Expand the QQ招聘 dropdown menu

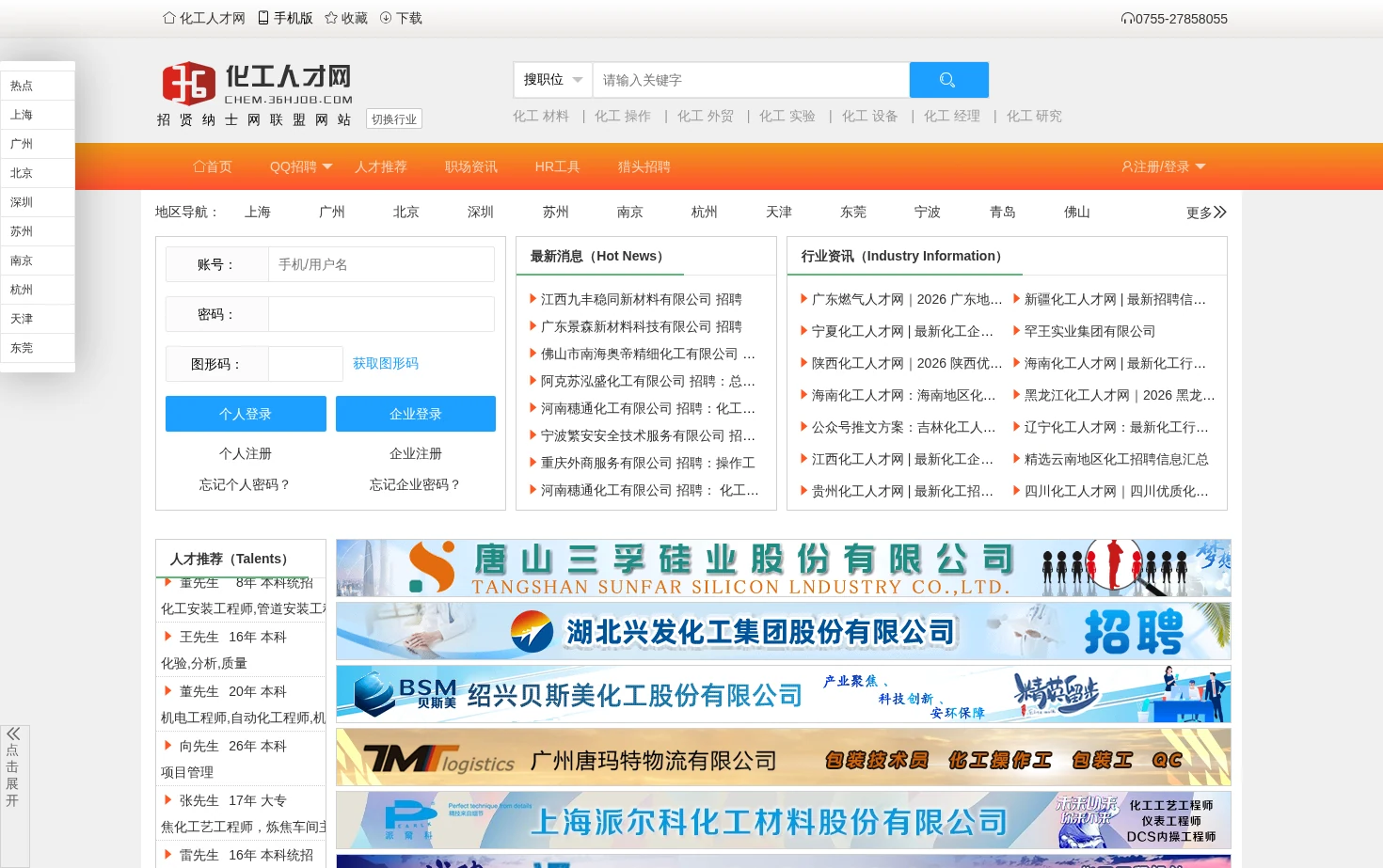[301, 166]
